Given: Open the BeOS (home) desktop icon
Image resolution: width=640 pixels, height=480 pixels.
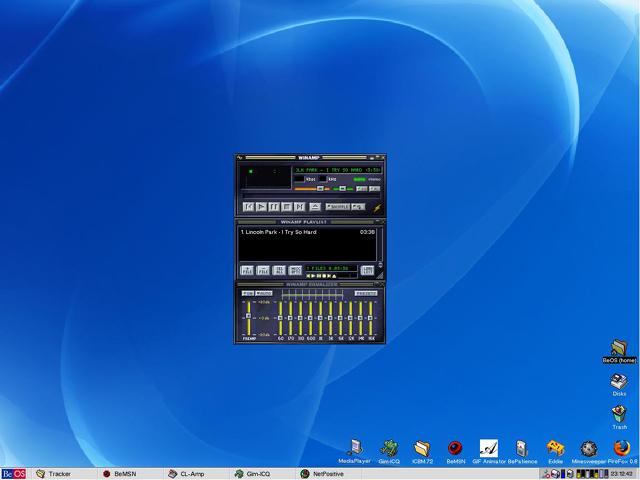Looking at the screenshot, I should [x=619, y=352].
